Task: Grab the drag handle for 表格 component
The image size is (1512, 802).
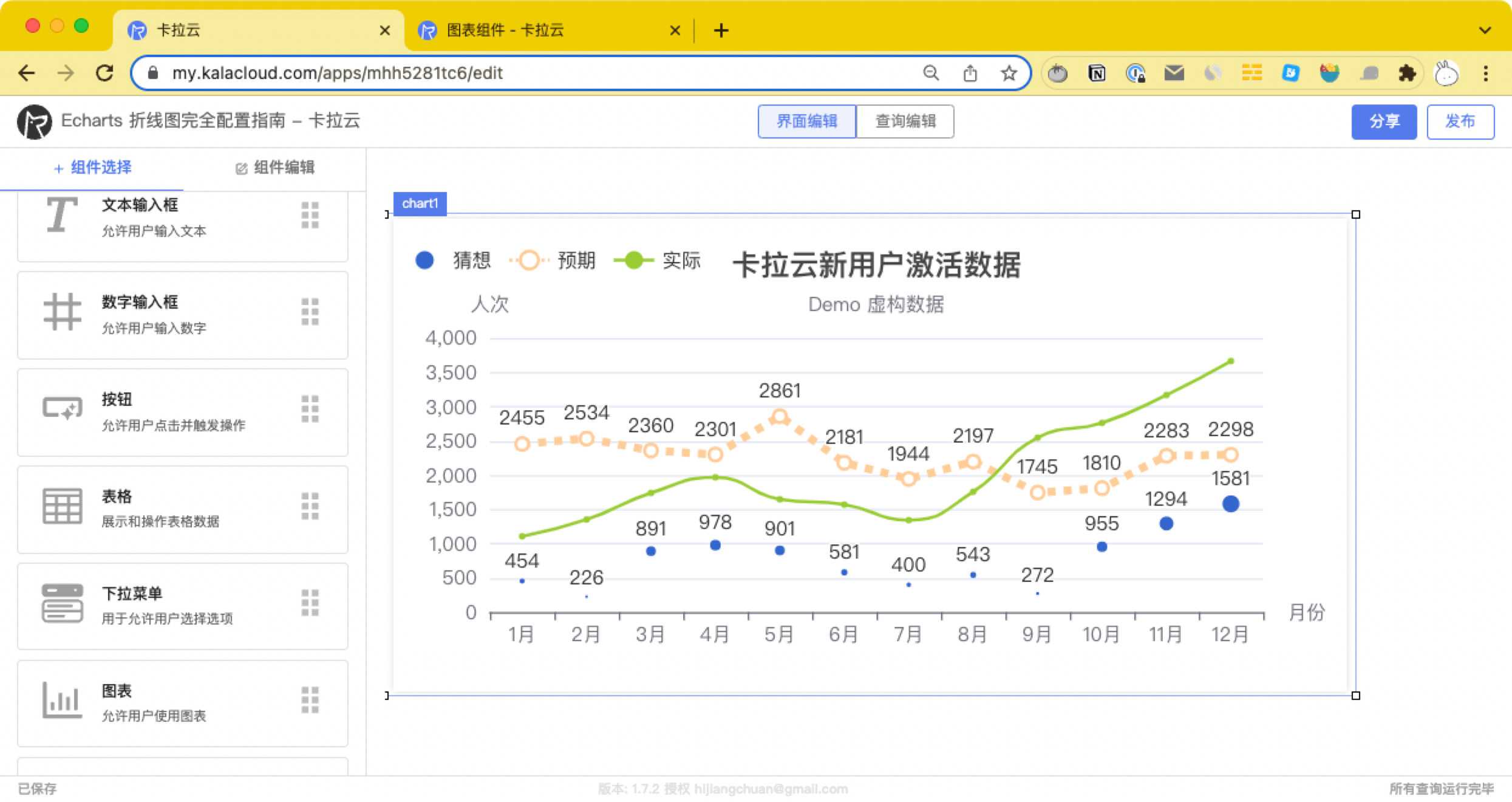Action: point(310,506)
